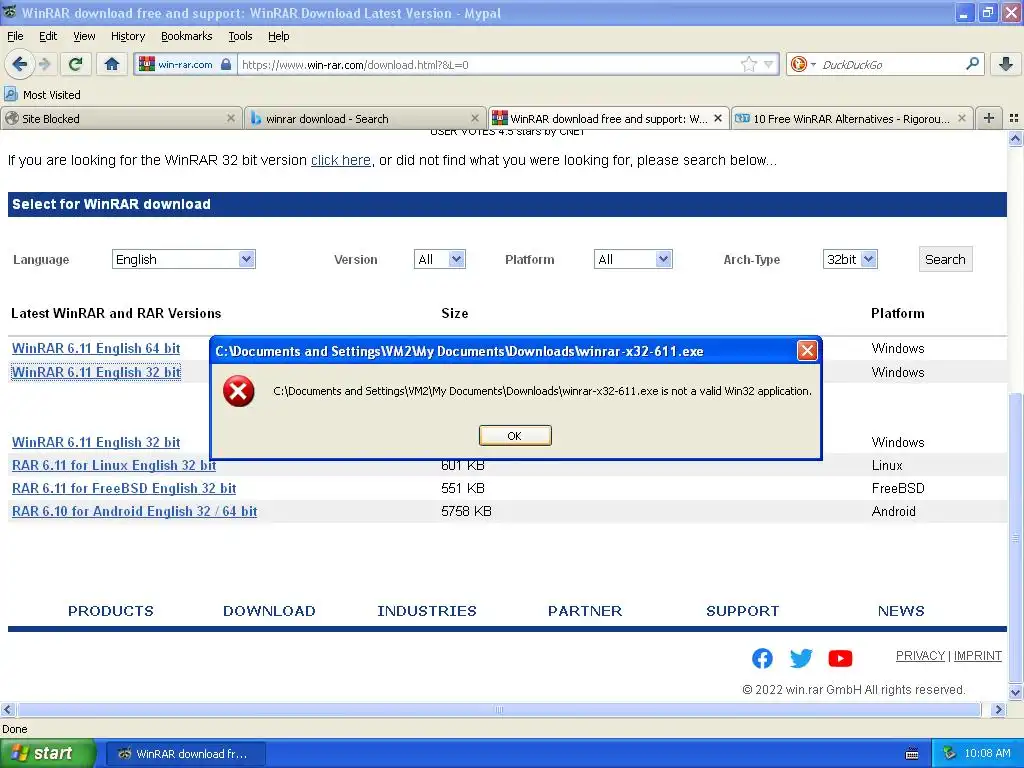Open RAR 6.11 for Linux English 32 bit
1024x768 pixels.
coord(114,465)
